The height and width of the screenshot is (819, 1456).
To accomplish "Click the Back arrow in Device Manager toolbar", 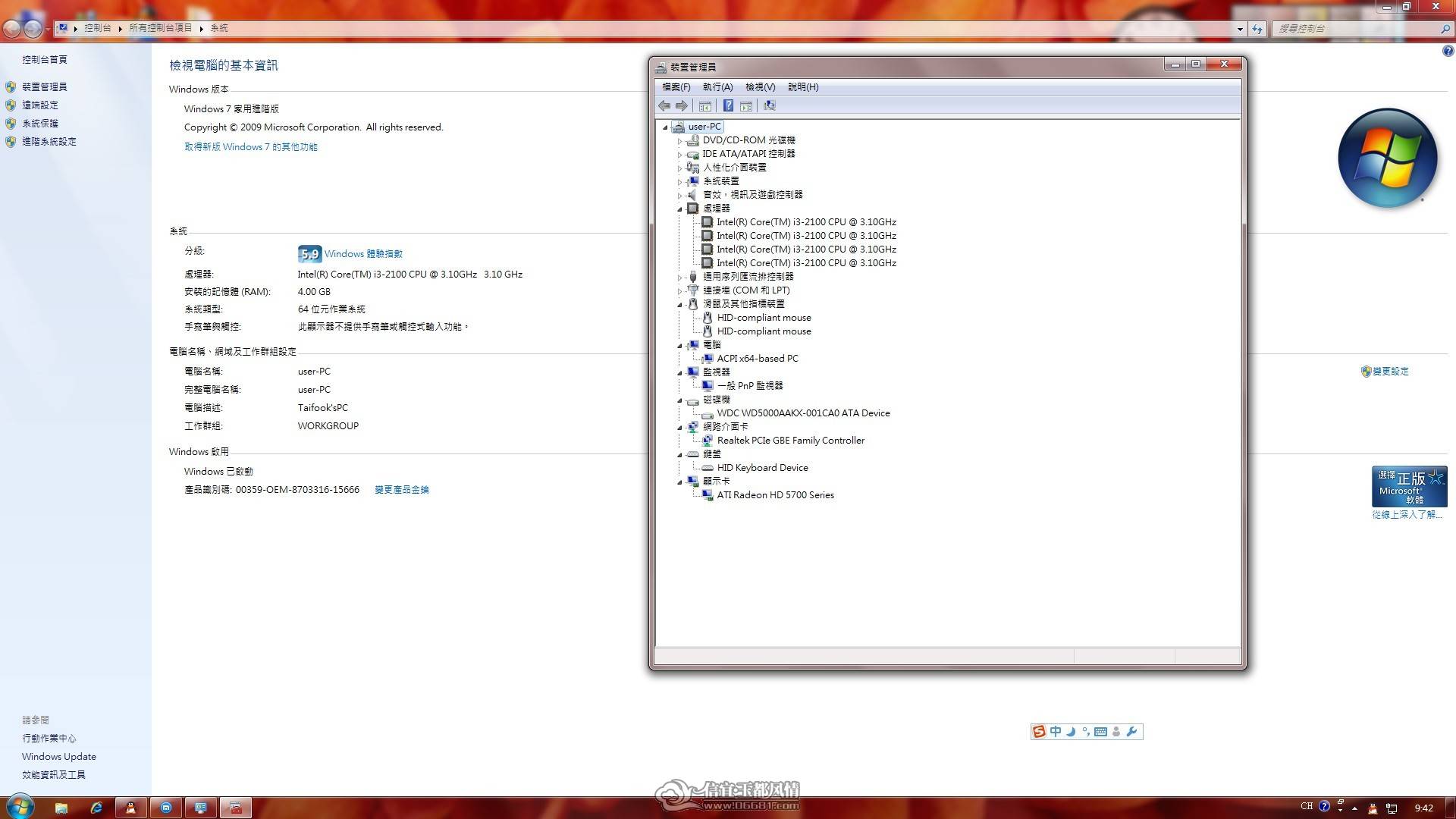I will (x=664, y=106).
